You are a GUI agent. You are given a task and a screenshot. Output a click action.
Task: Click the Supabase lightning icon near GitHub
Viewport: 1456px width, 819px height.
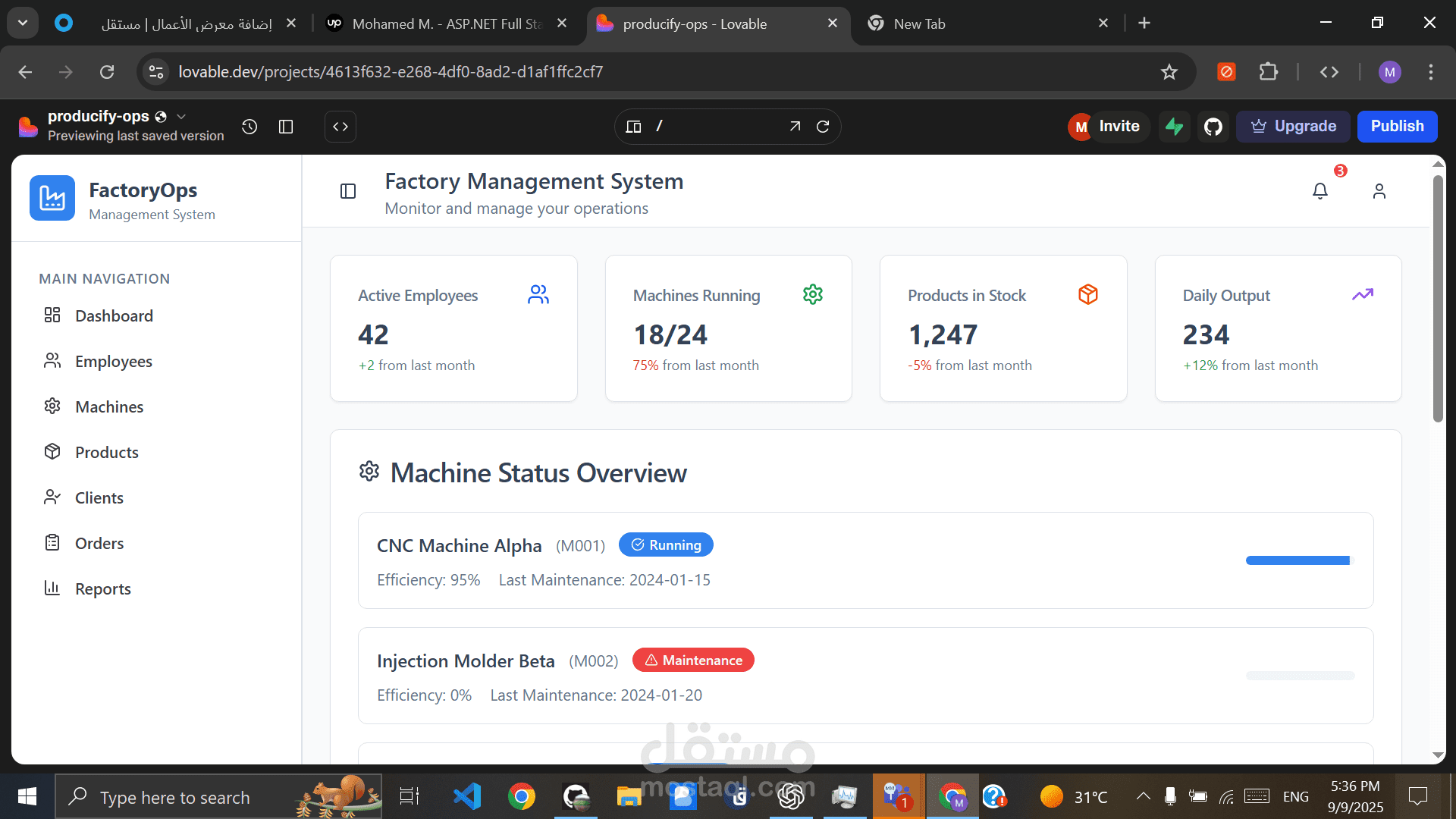tap(1174, 127)
